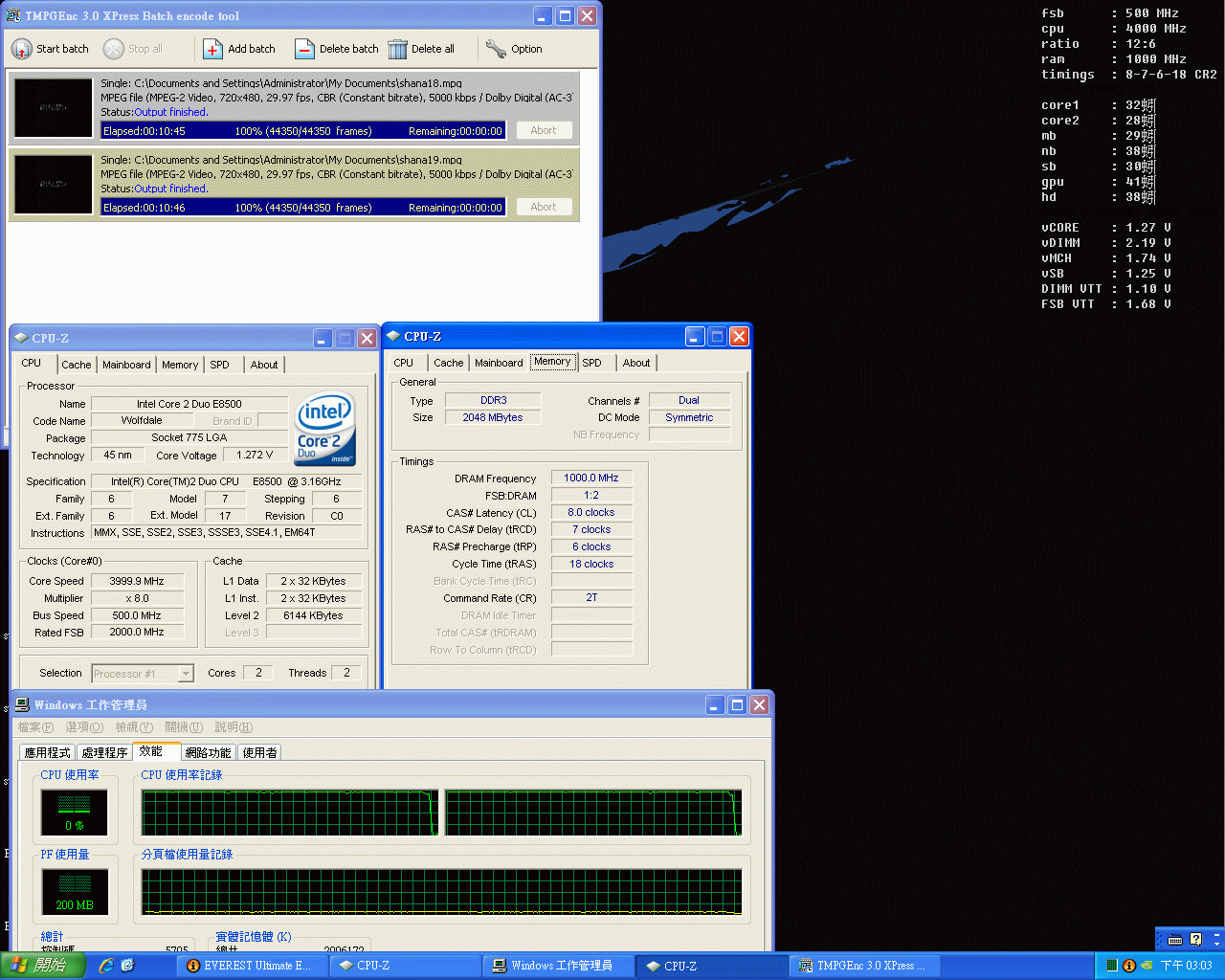Open the 說明(H) menu in Task Manager
The image size is (1225, 980).
coord(234,727)
